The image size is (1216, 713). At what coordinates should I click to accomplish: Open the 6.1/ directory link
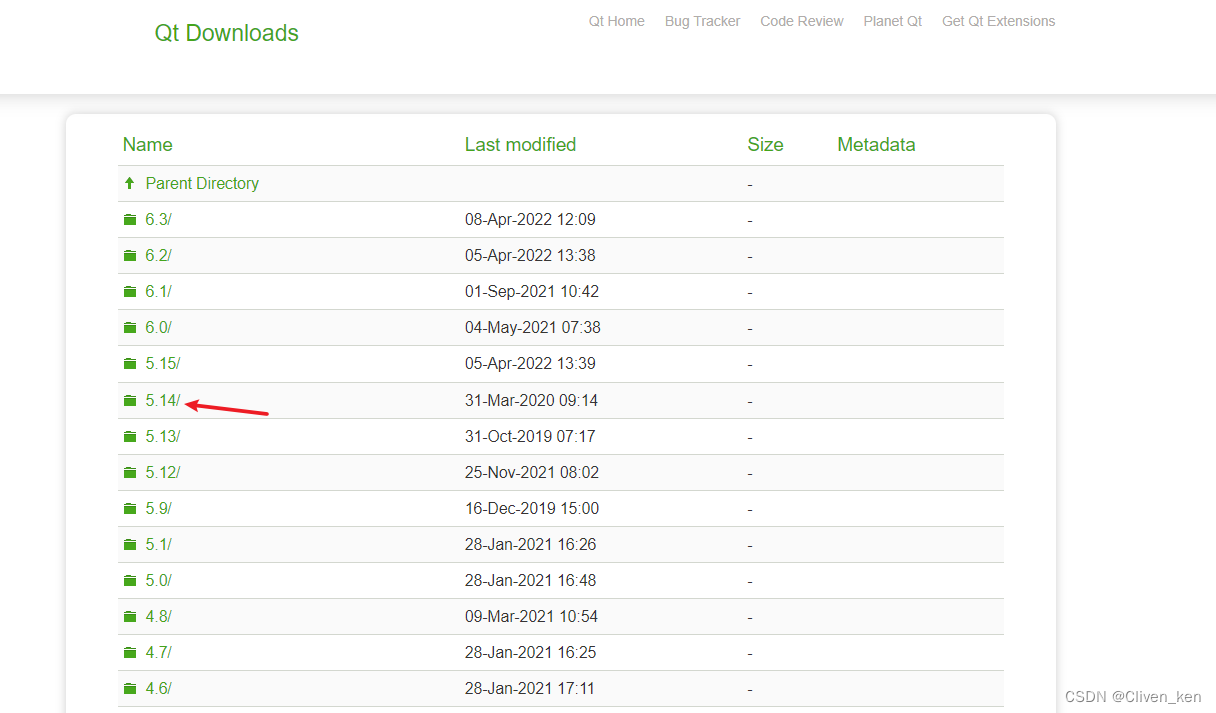click(159, 292)
